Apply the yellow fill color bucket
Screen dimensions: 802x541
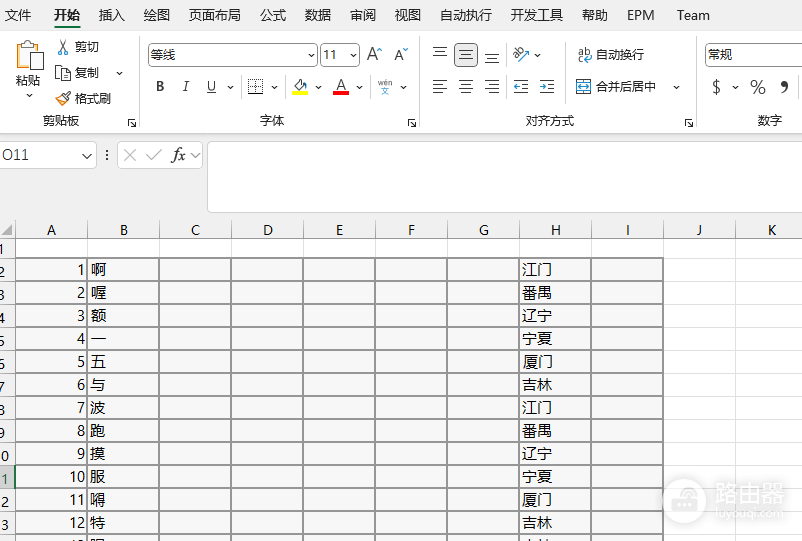pos(300,86)
